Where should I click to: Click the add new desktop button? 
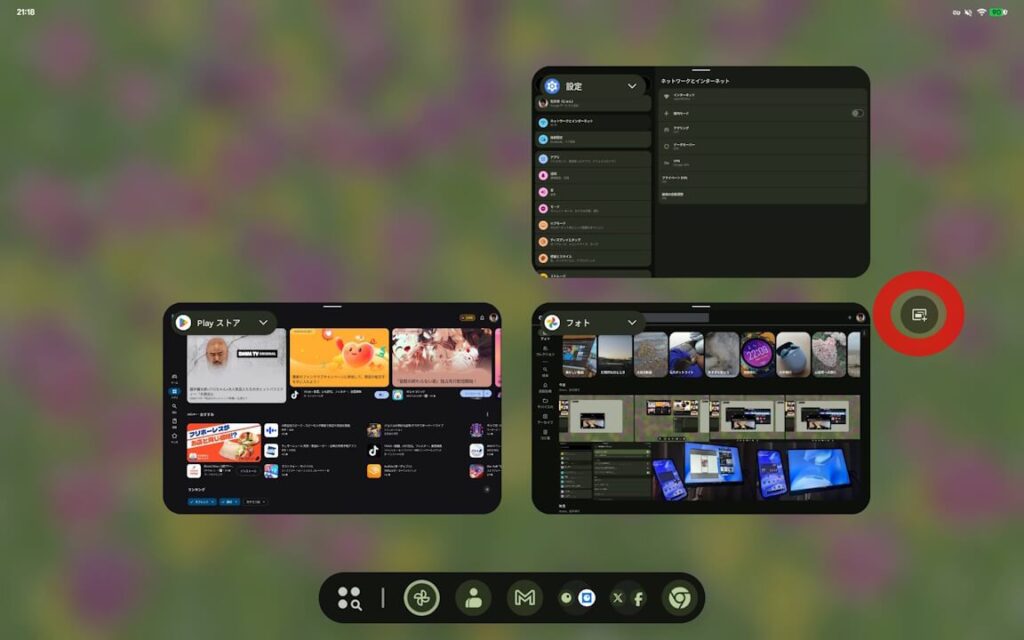pyautogui.click(x=918, y=313)
